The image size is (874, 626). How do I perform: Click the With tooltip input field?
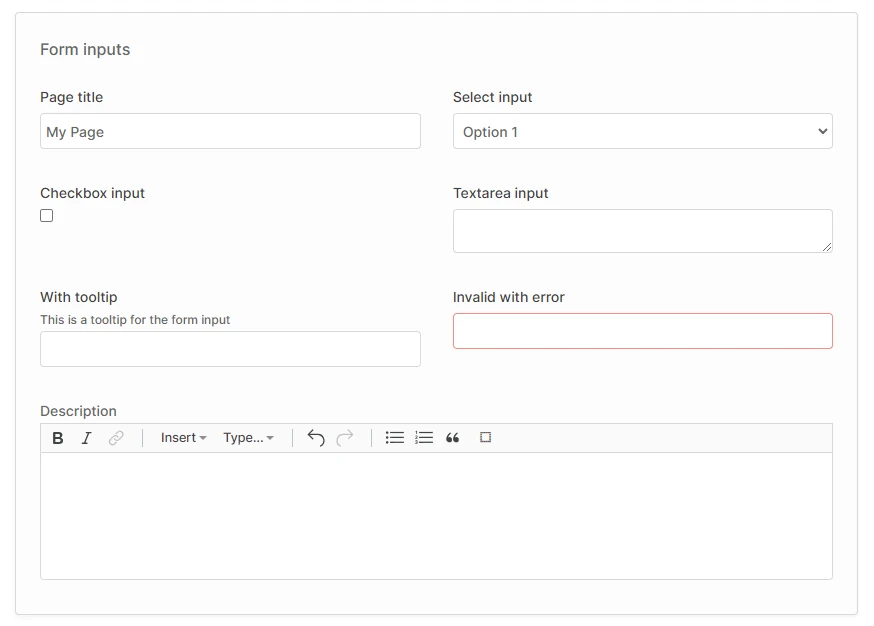pos(230,348)
